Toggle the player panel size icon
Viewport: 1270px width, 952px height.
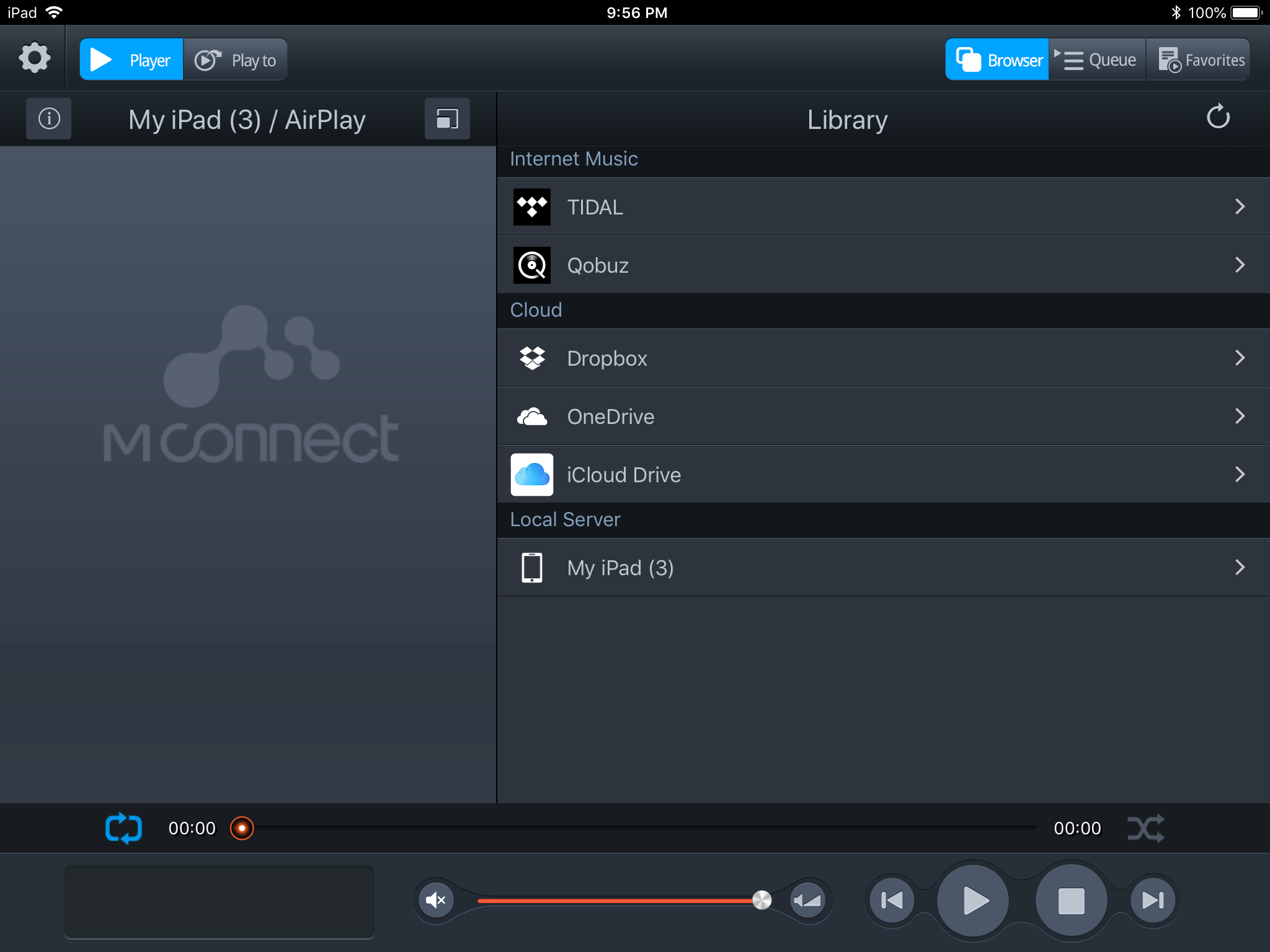(x=447, y=118)
